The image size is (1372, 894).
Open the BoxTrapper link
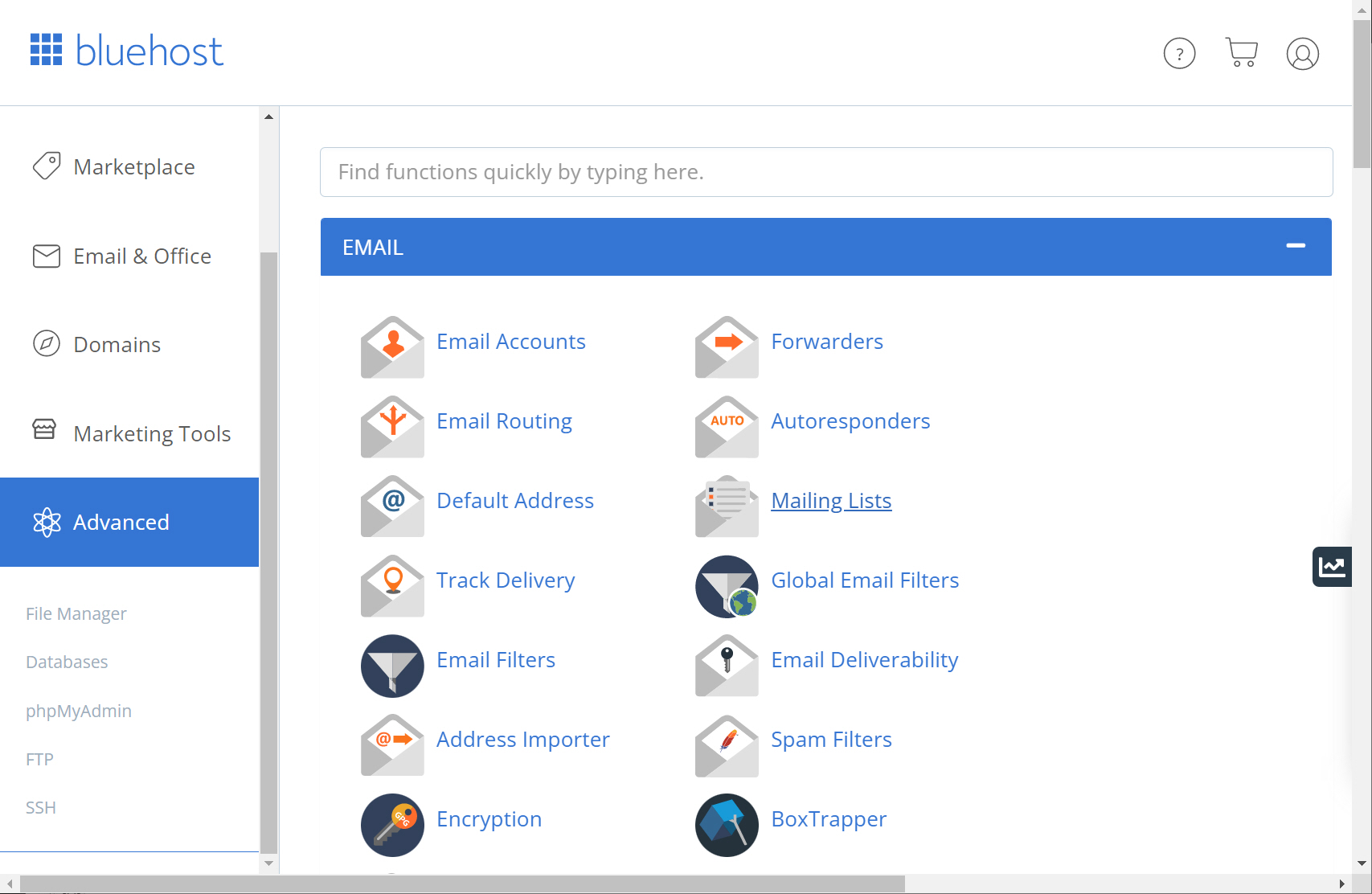(829, 818)
